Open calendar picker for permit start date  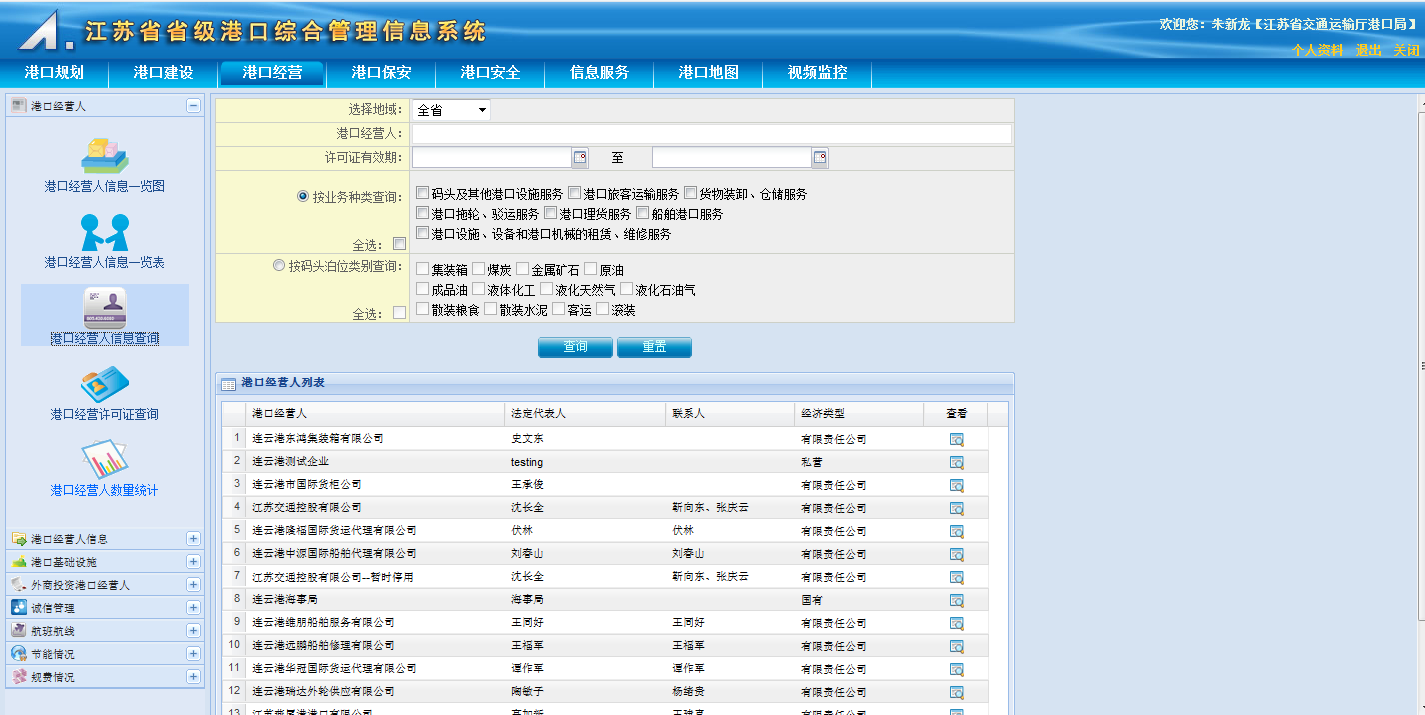point(580,158)
